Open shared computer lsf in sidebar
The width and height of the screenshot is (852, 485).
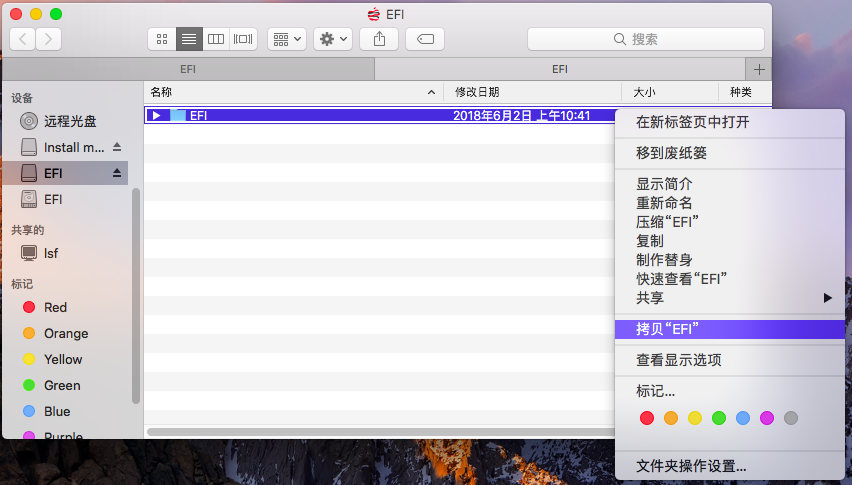pos(65,253)
